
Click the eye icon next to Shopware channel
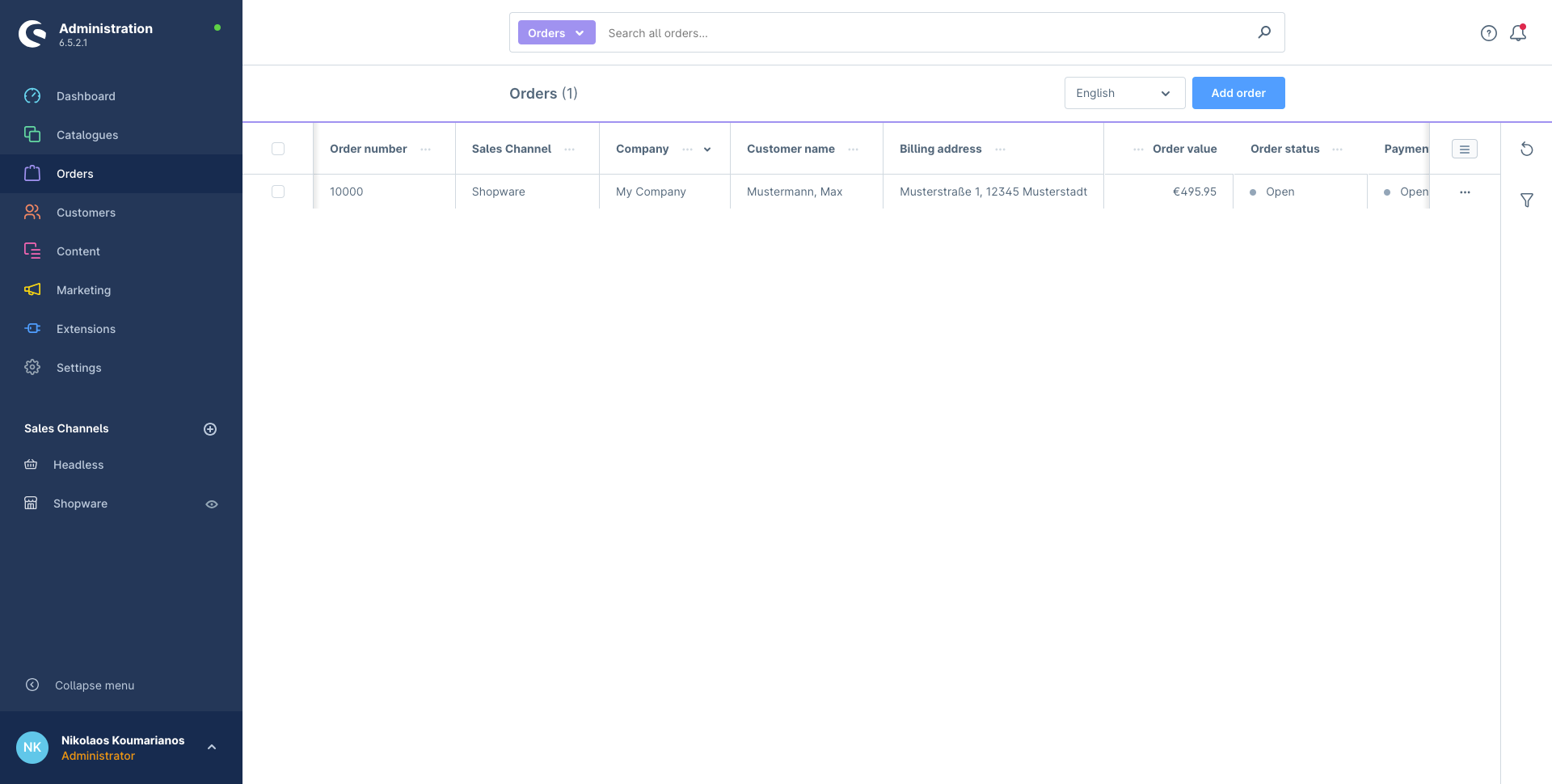(x=212, y=504)
